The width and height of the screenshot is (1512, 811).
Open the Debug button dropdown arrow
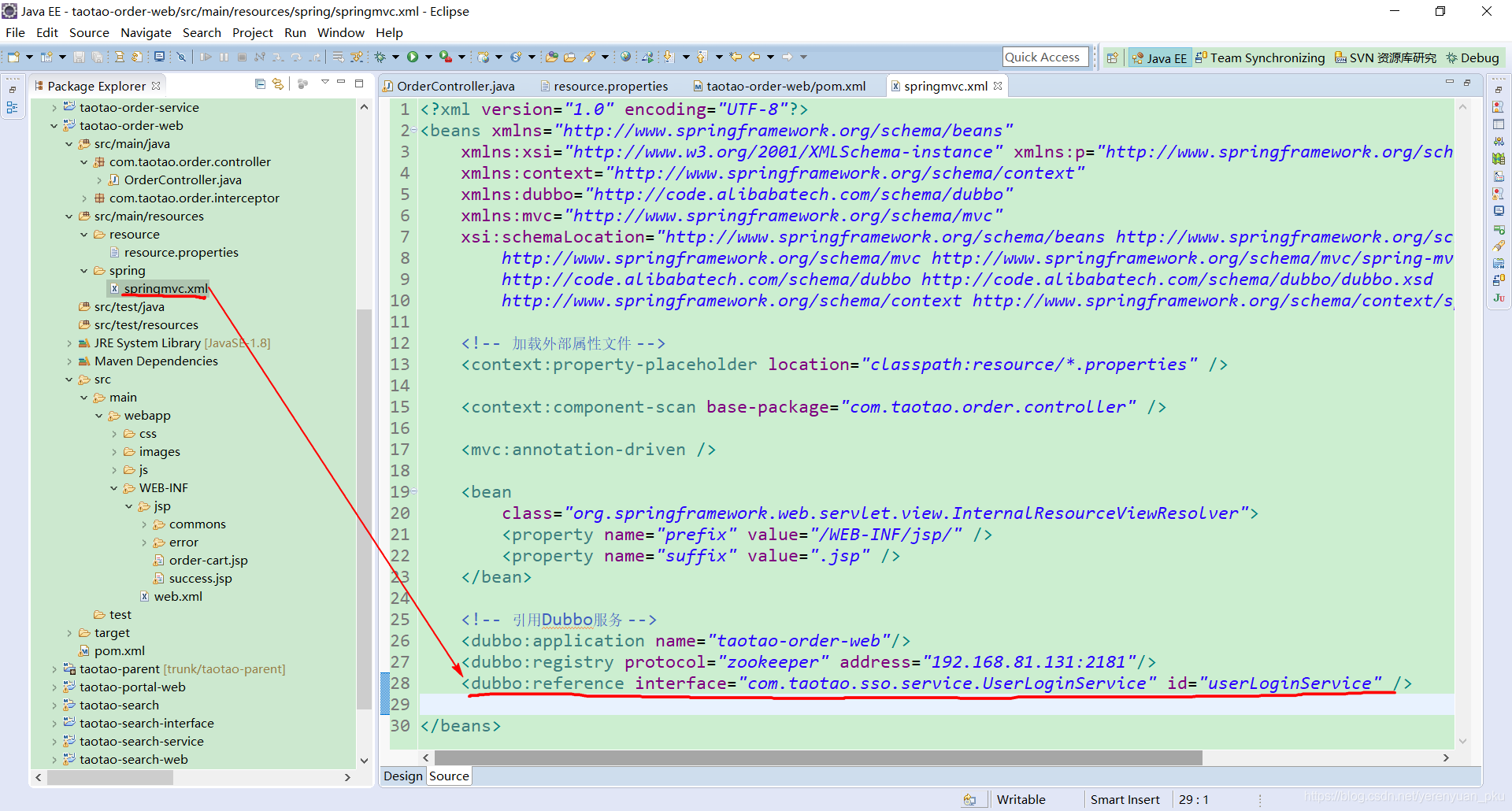[395, 57]
